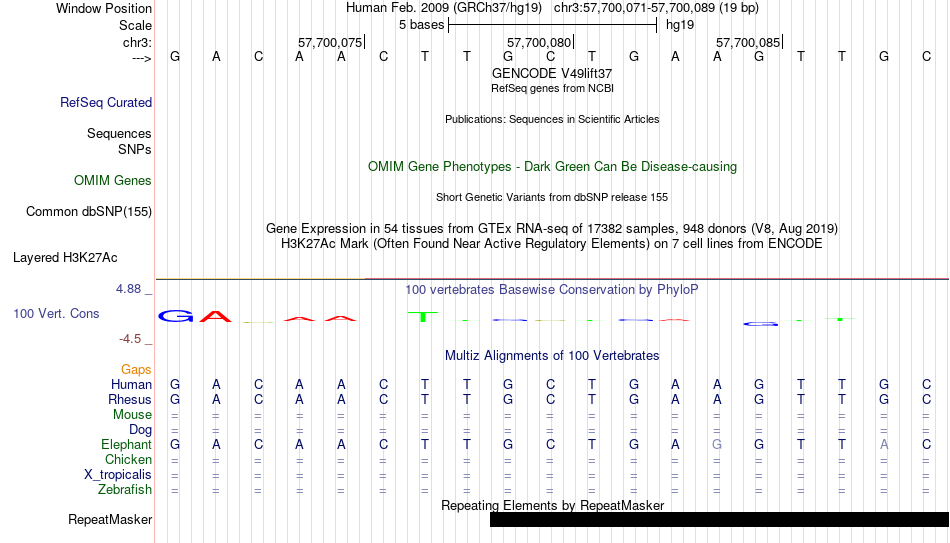The image size is (950, 543).
Task: Click the Chicken alignment row label
Action: [128, 459]
